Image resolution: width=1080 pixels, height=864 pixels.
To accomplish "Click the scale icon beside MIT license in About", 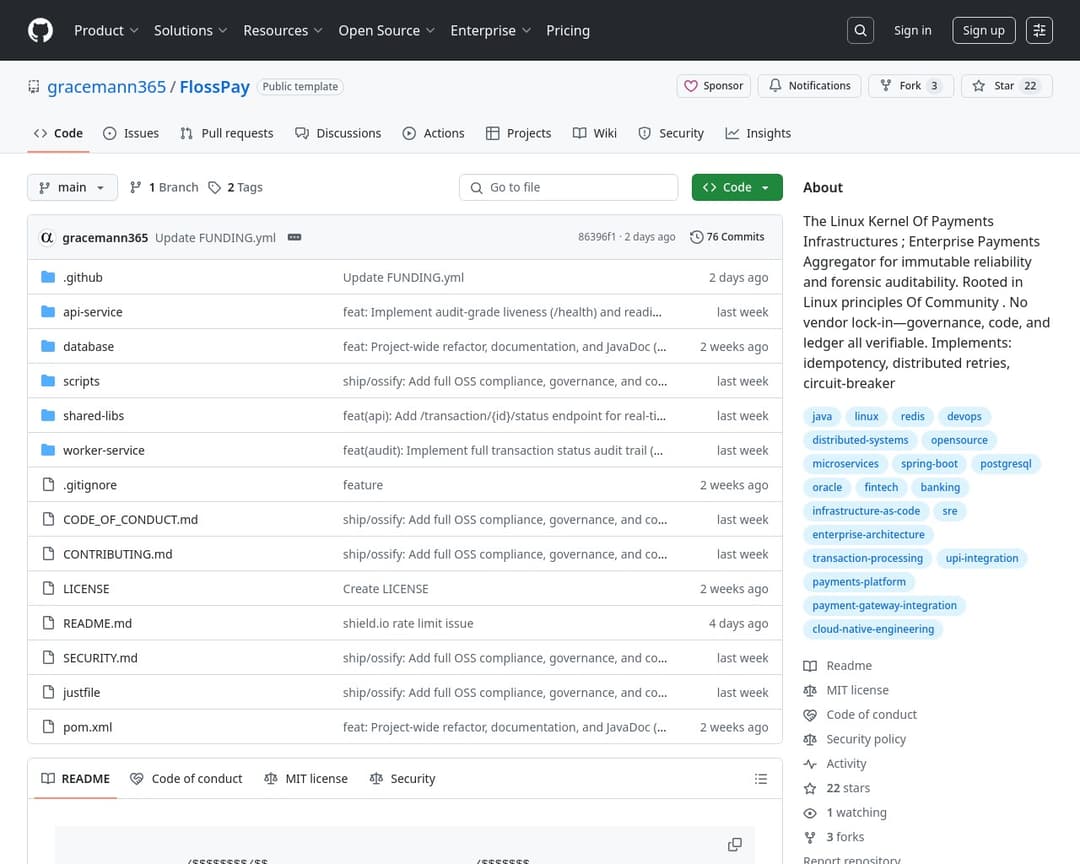I will pos(810,690).
